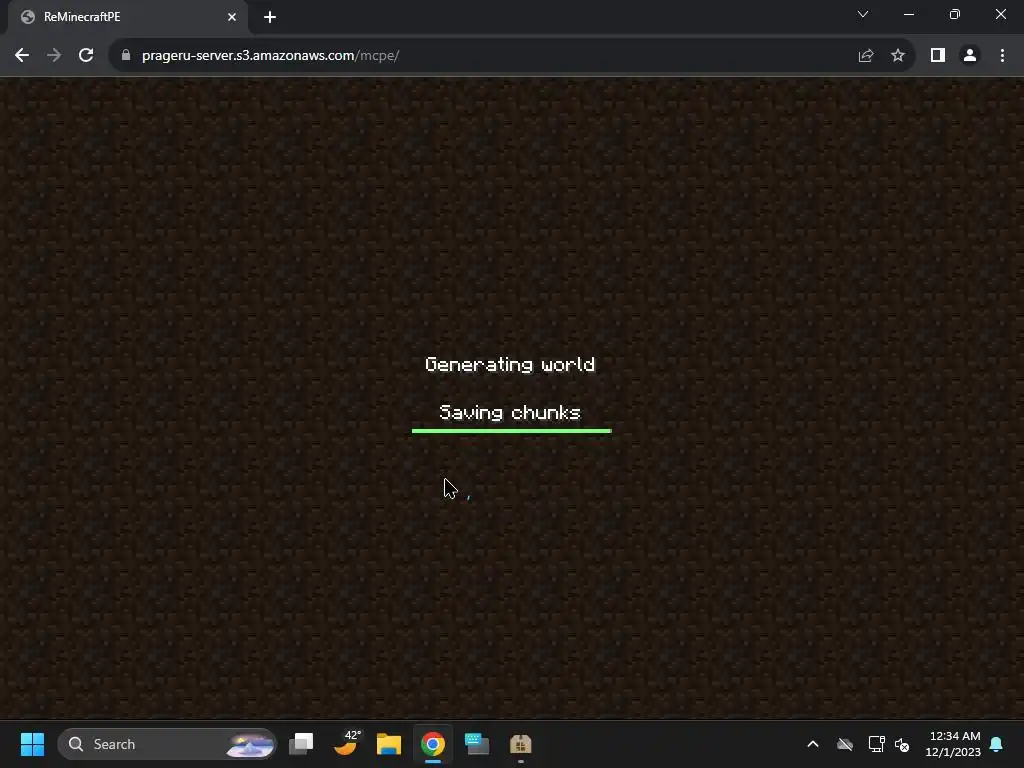
Task: View site information via lock icon
Action: 126,56
